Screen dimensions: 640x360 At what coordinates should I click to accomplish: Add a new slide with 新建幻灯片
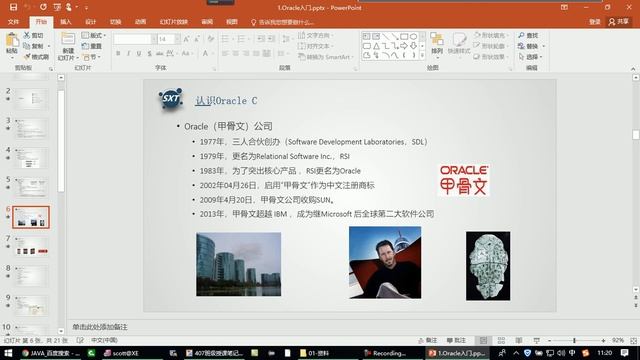pyautogui.click(x=68, y=46)
